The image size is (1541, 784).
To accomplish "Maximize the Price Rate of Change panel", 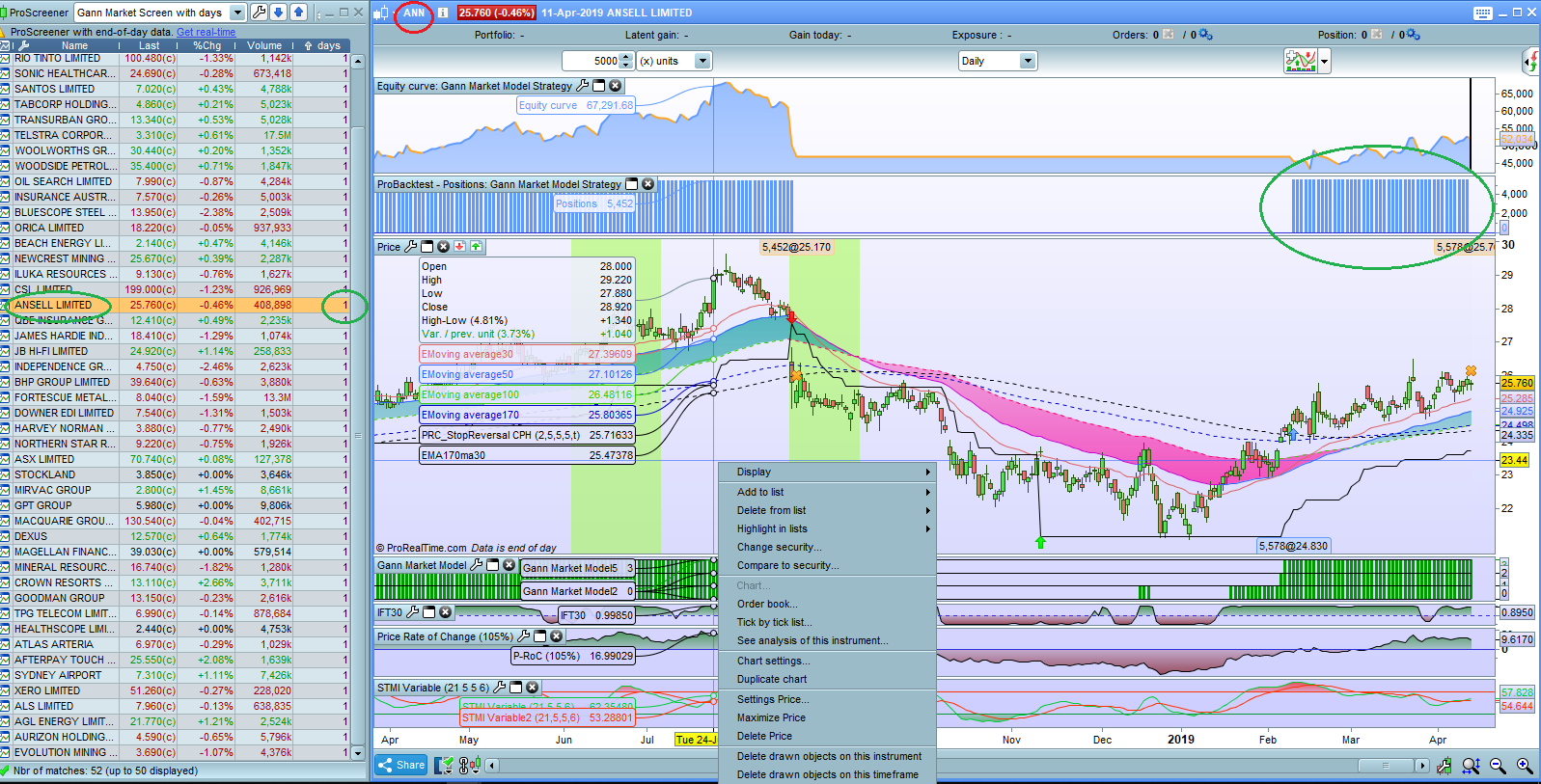I will click(540, 636).
